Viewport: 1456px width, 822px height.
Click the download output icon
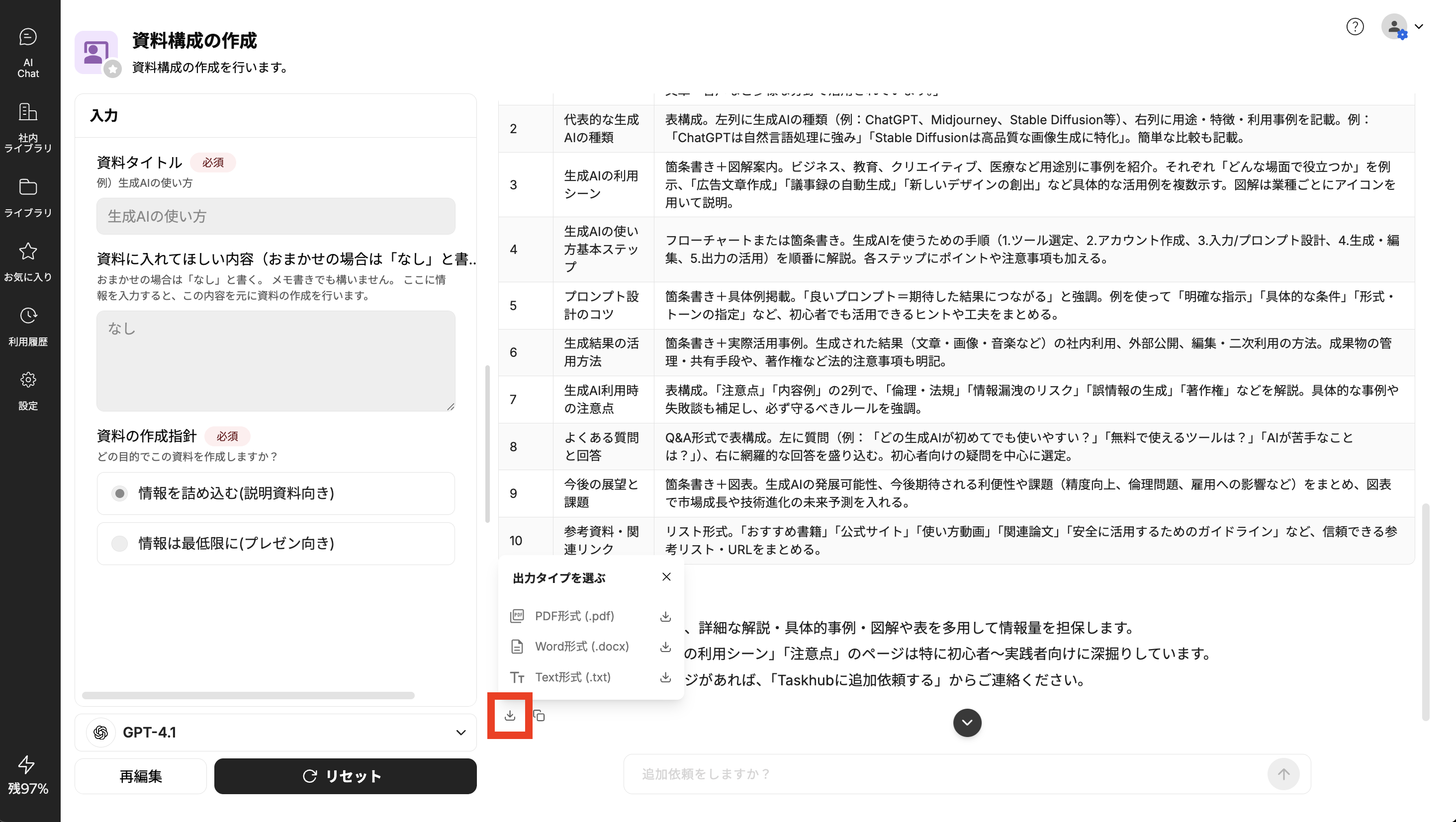click(x=510, y=716)
